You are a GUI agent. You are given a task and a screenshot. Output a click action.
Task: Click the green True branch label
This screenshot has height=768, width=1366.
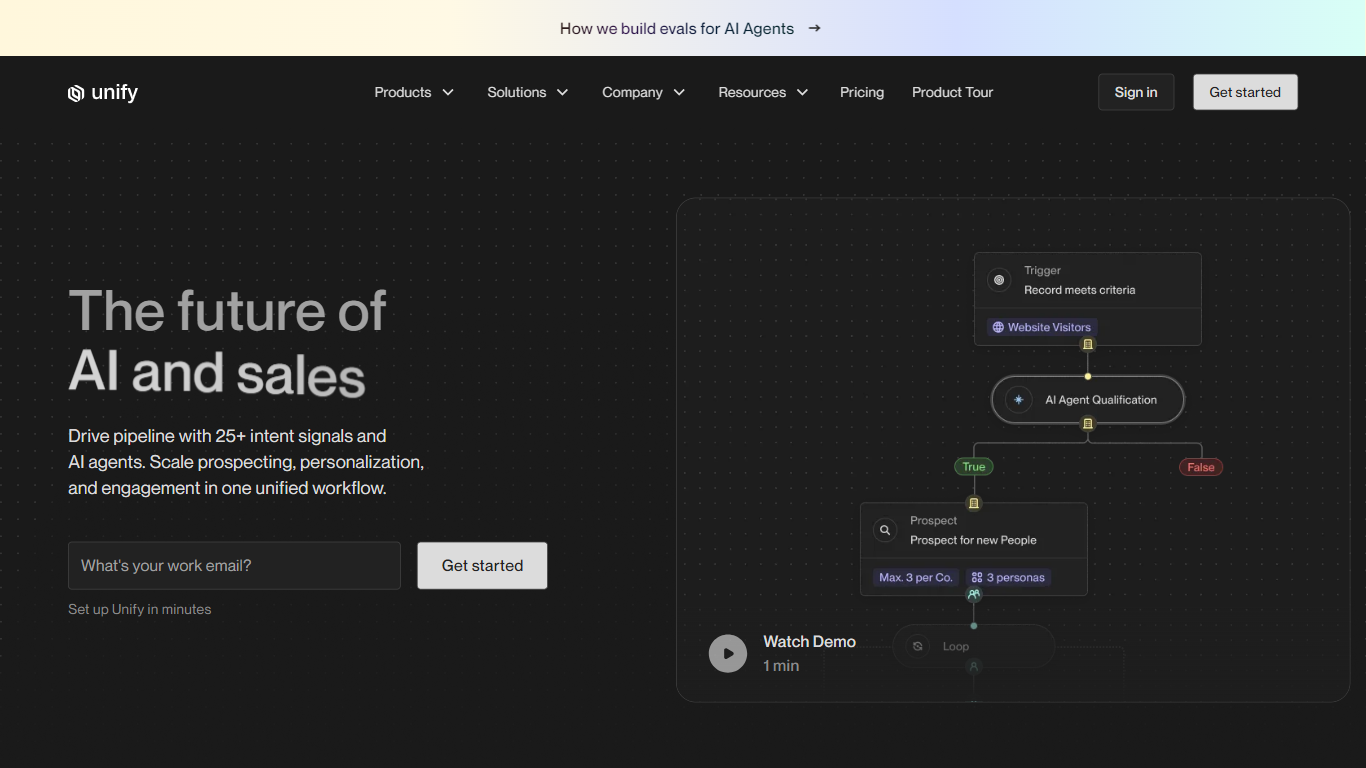pos(974,467)
